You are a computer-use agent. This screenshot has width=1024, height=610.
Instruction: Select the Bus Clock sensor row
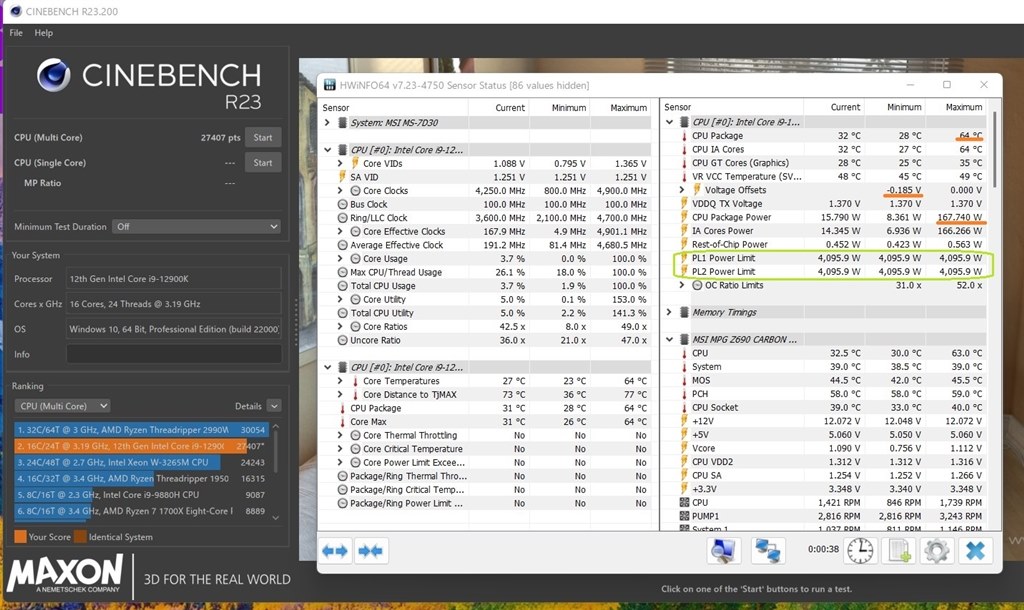click(485, 204)
